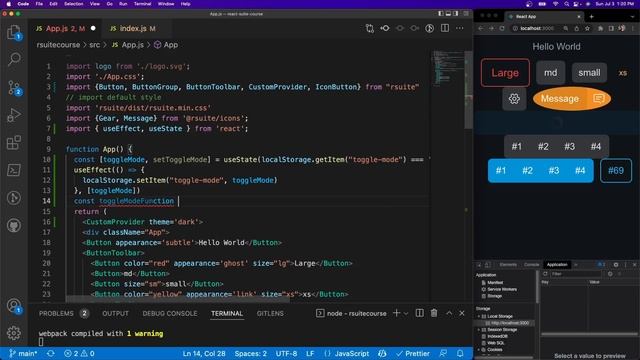Open the Accounts icon in activity bar
The height and width of the screenshot is (360, 640).
pyautogui.click(x=14, y=306)
